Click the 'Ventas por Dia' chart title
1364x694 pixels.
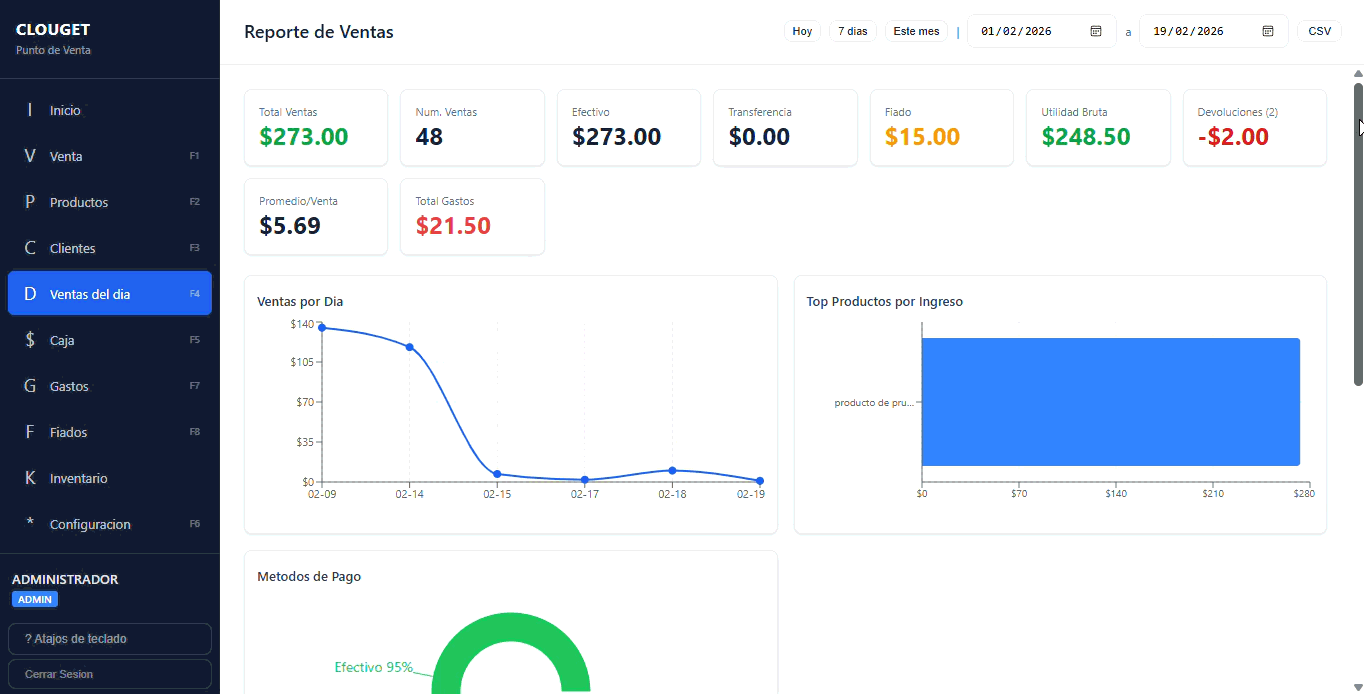(300, 301)
